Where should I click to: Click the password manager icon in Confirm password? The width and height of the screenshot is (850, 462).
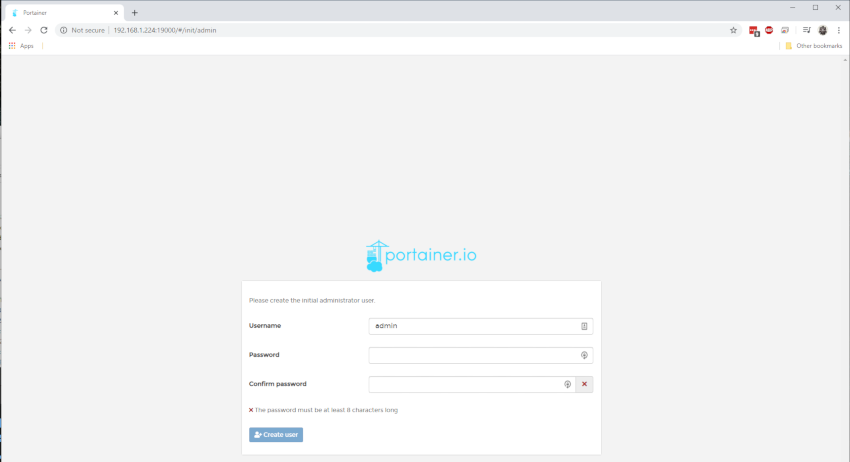(x=567, y=384)
